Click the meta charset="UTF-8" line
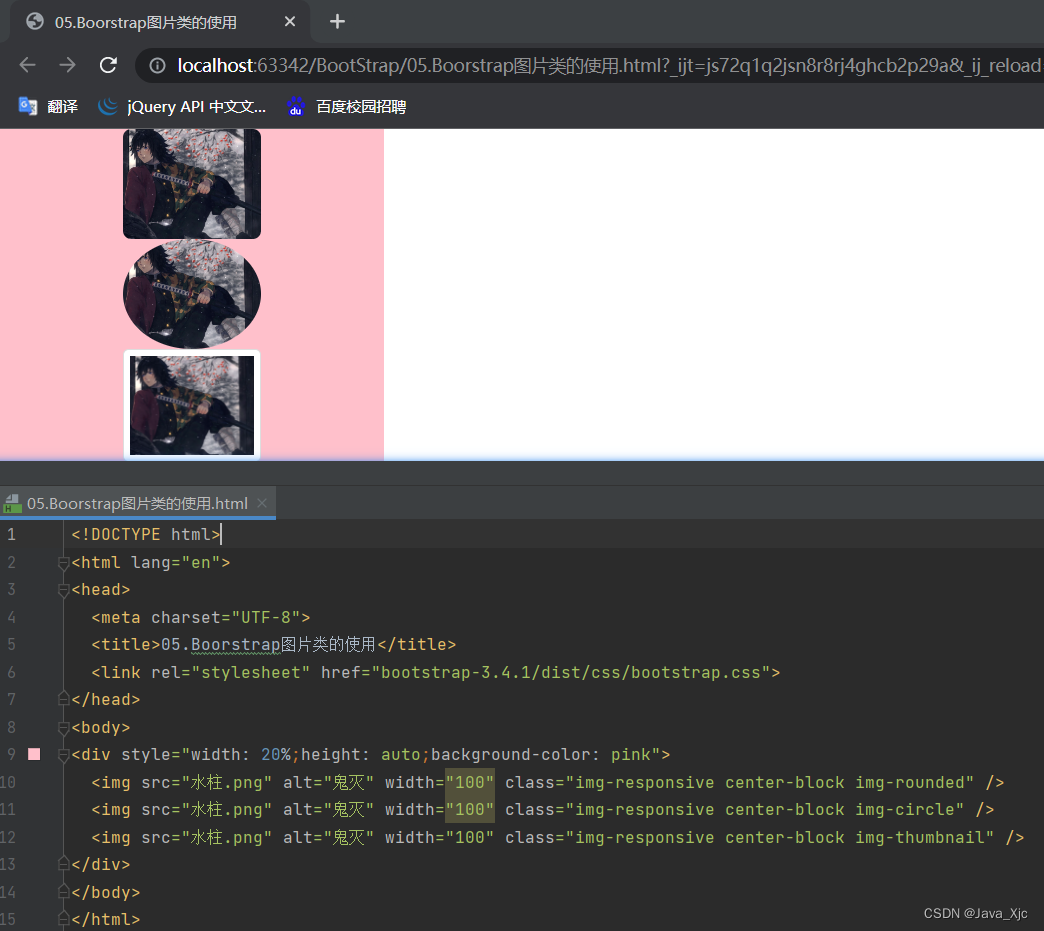1044x931 pixels. 201,617
